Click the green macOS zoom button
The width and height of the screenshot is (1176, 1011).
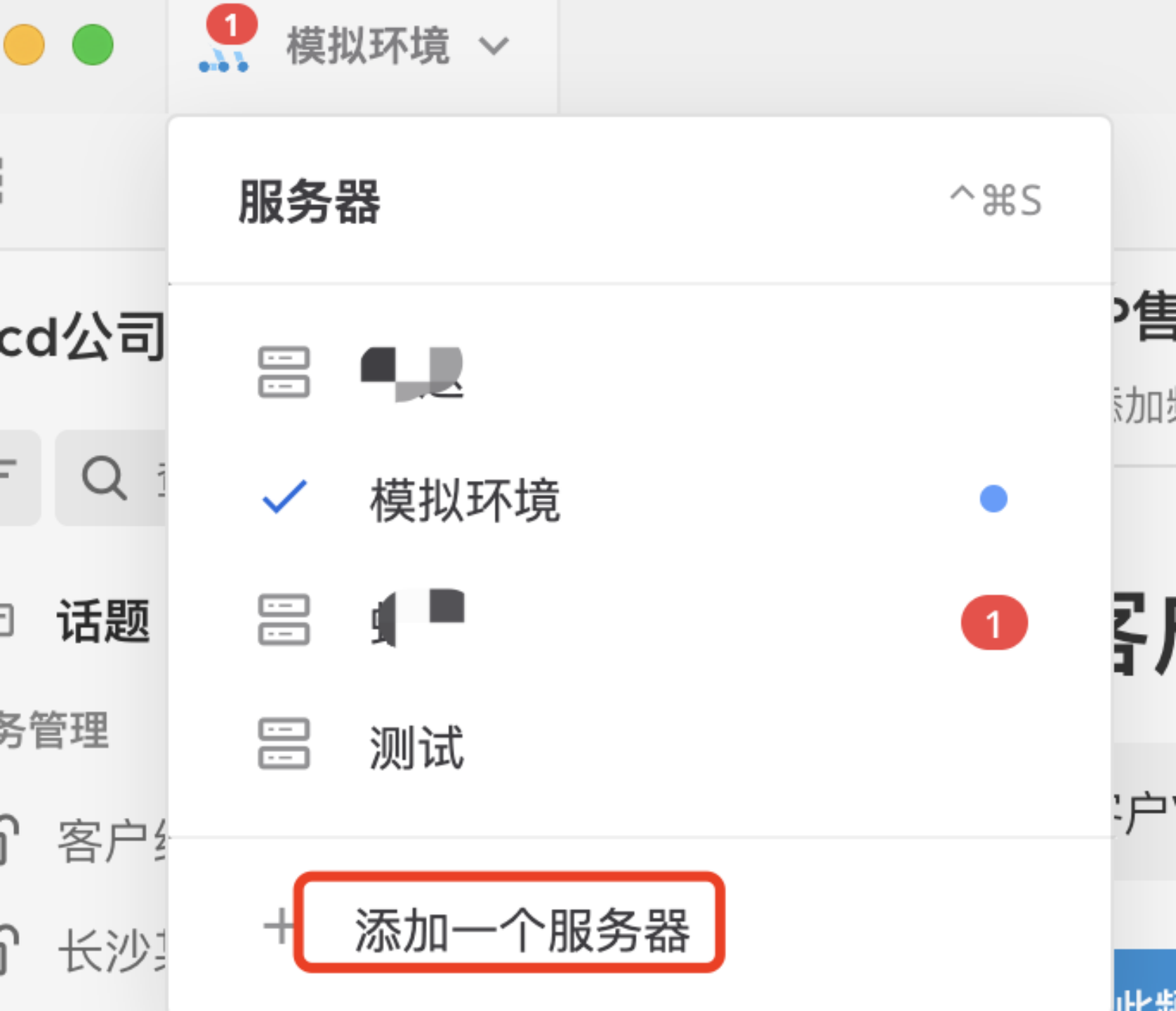click(93, 45)
